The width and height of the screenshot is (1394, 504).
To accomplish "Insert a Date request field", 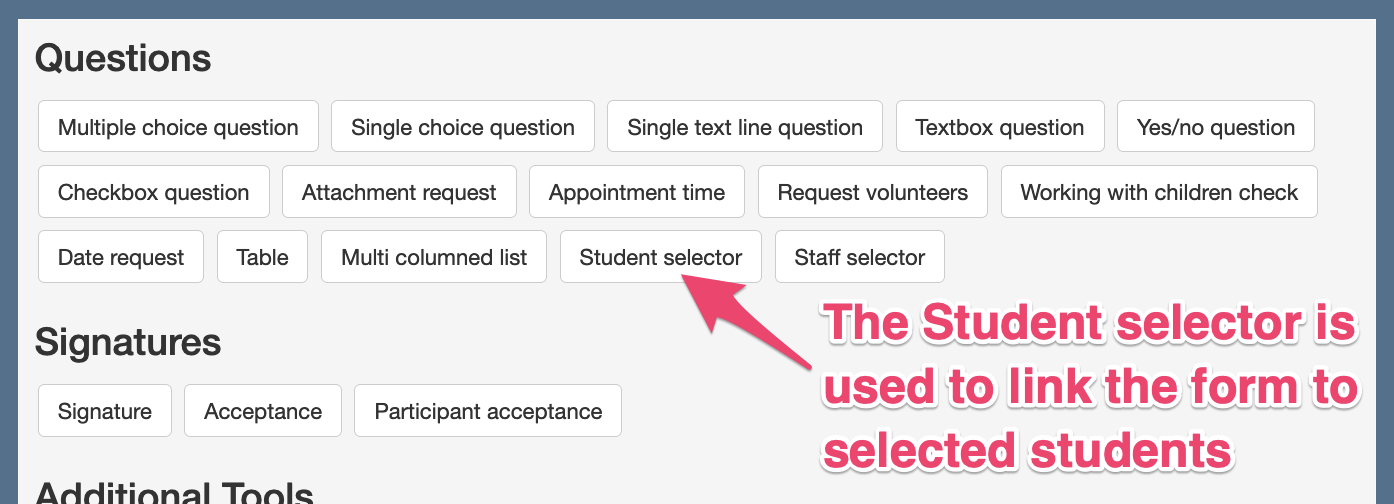I will (121, 257).
